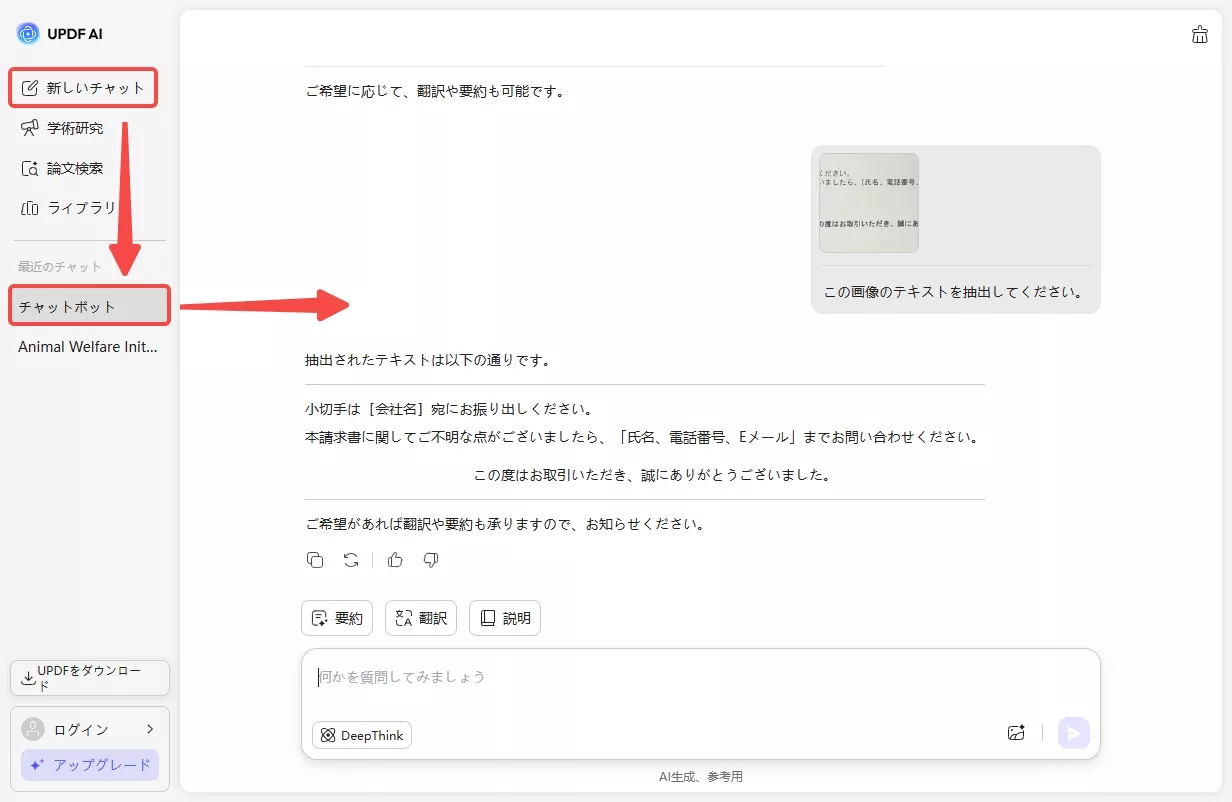Toggle the 翻訳 translate quick action
The height and width of the screenshot is (802, 1232).
click(420, 618)
